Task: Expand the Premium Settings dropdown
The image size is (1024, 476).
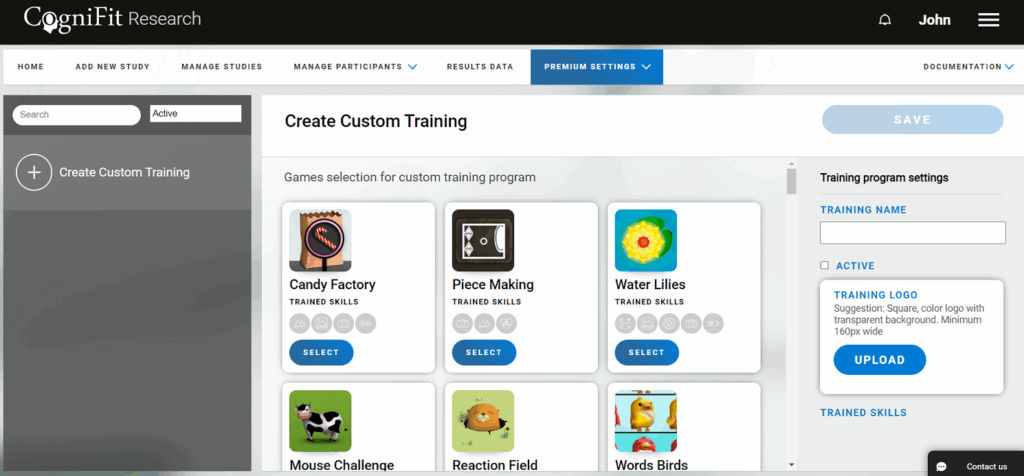Action: (x=597, y=67)
